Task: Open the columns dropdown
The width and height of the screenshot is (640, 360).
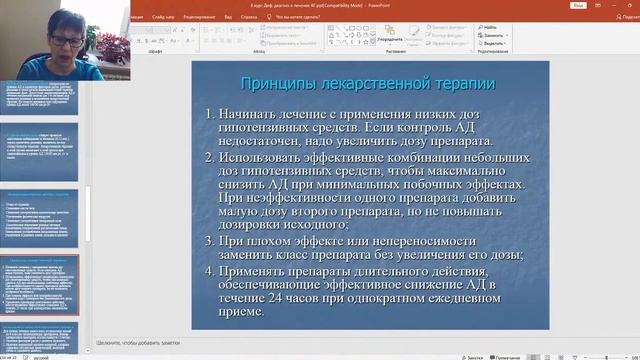Action: (241, 41)
